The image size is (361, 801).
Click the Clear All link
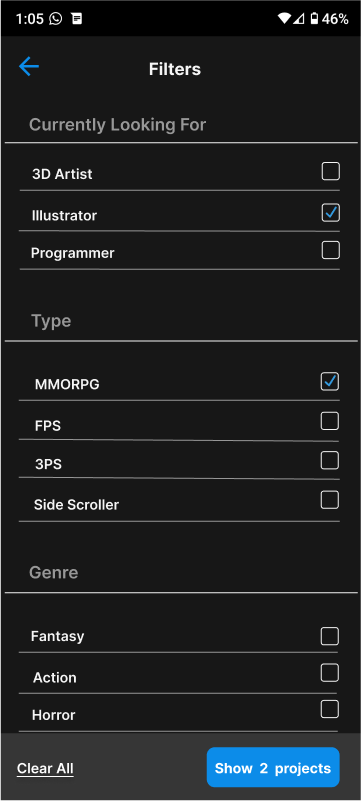click(x=45, y=768)
